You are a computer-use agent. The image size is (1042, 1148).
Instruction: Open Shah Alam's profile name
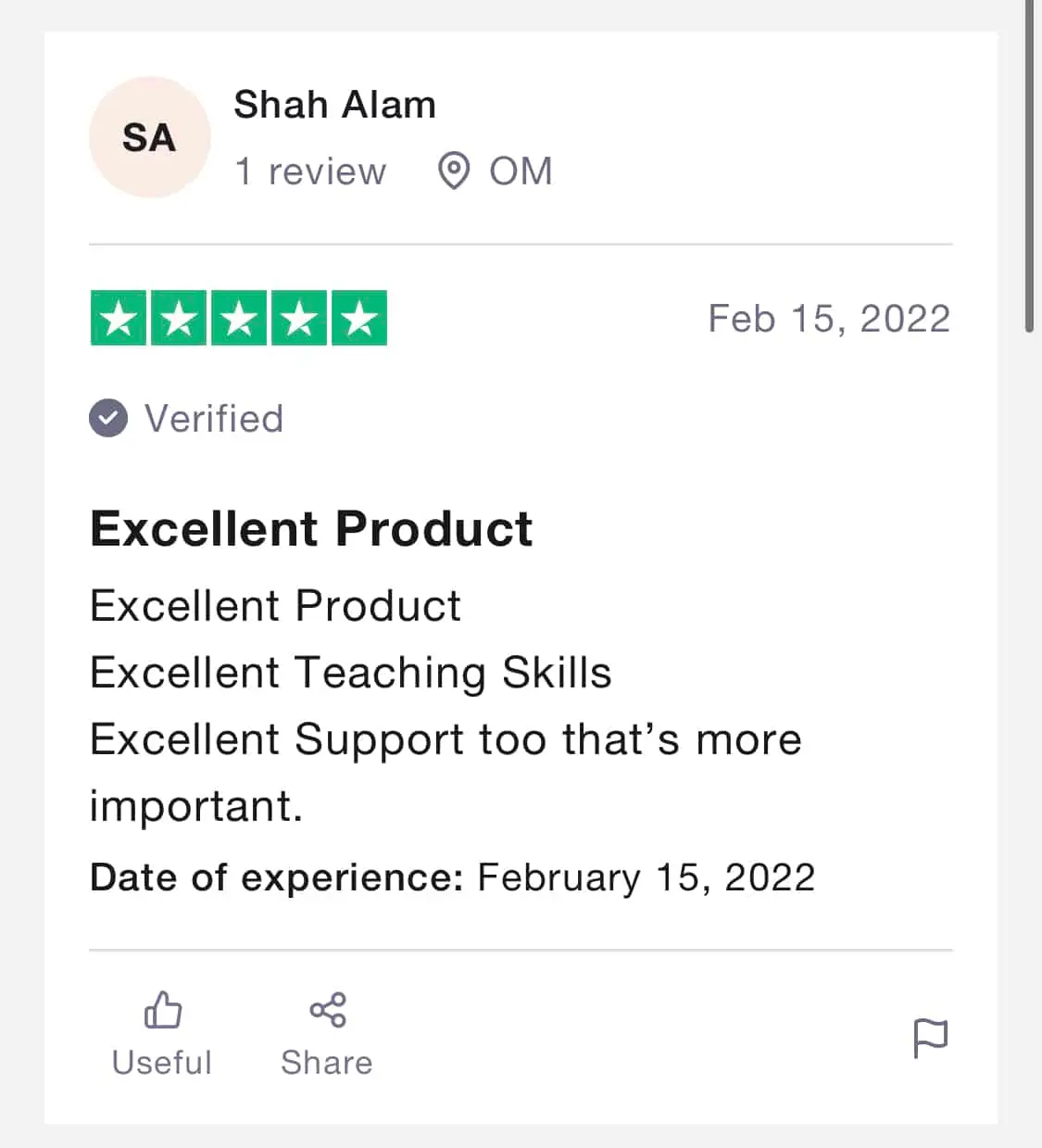click(x=334, y=105)
